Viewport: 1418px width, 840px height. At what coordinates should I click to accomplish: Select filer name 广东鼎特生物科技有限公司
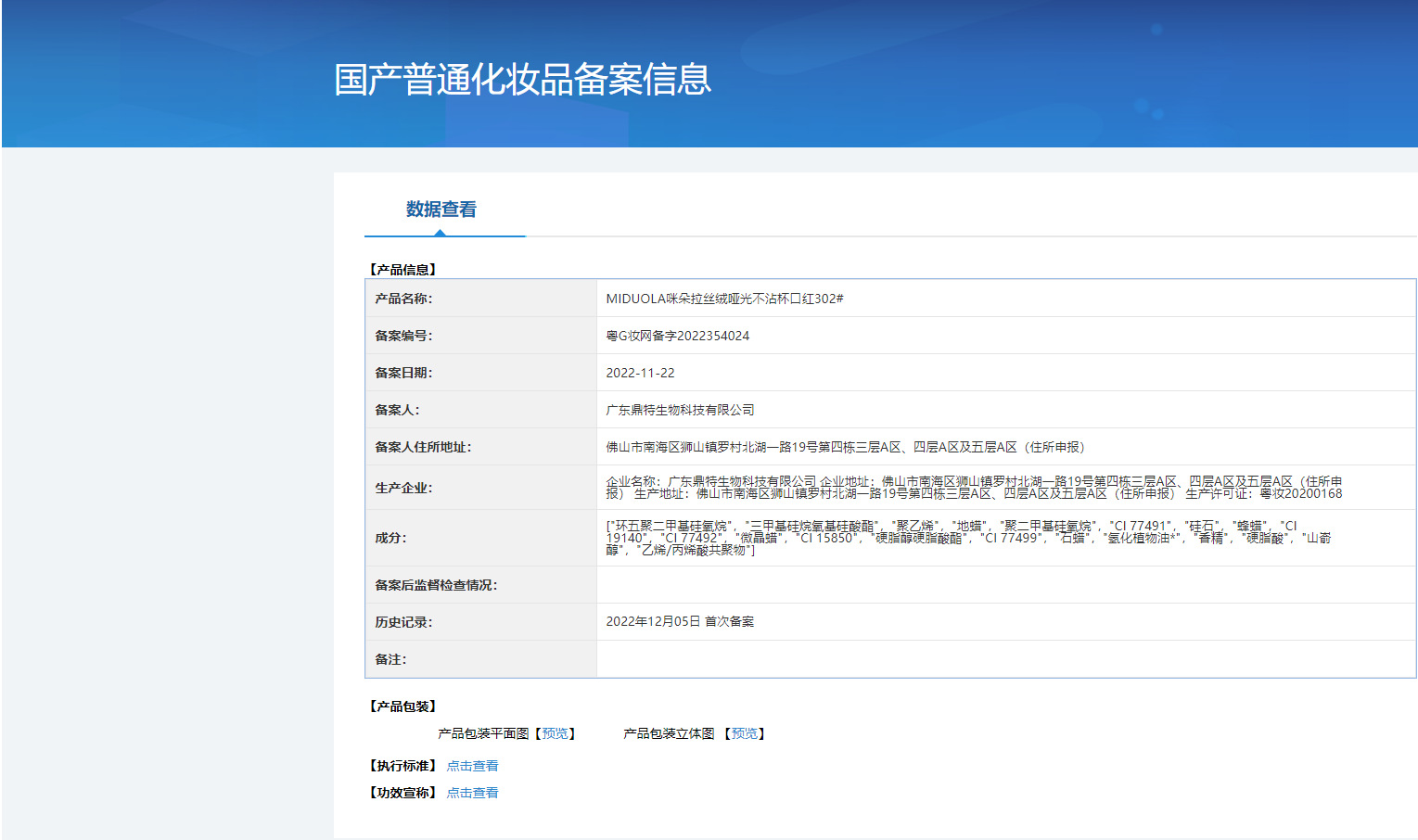tap(680, 410)
